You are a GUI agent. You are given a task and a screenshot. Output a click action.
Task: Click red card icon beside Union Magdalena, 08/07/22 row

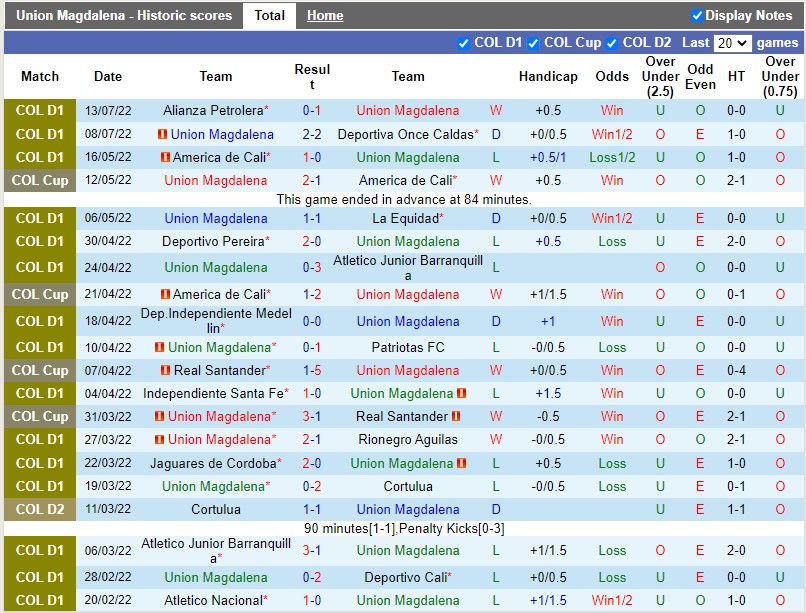pos(162,134)
